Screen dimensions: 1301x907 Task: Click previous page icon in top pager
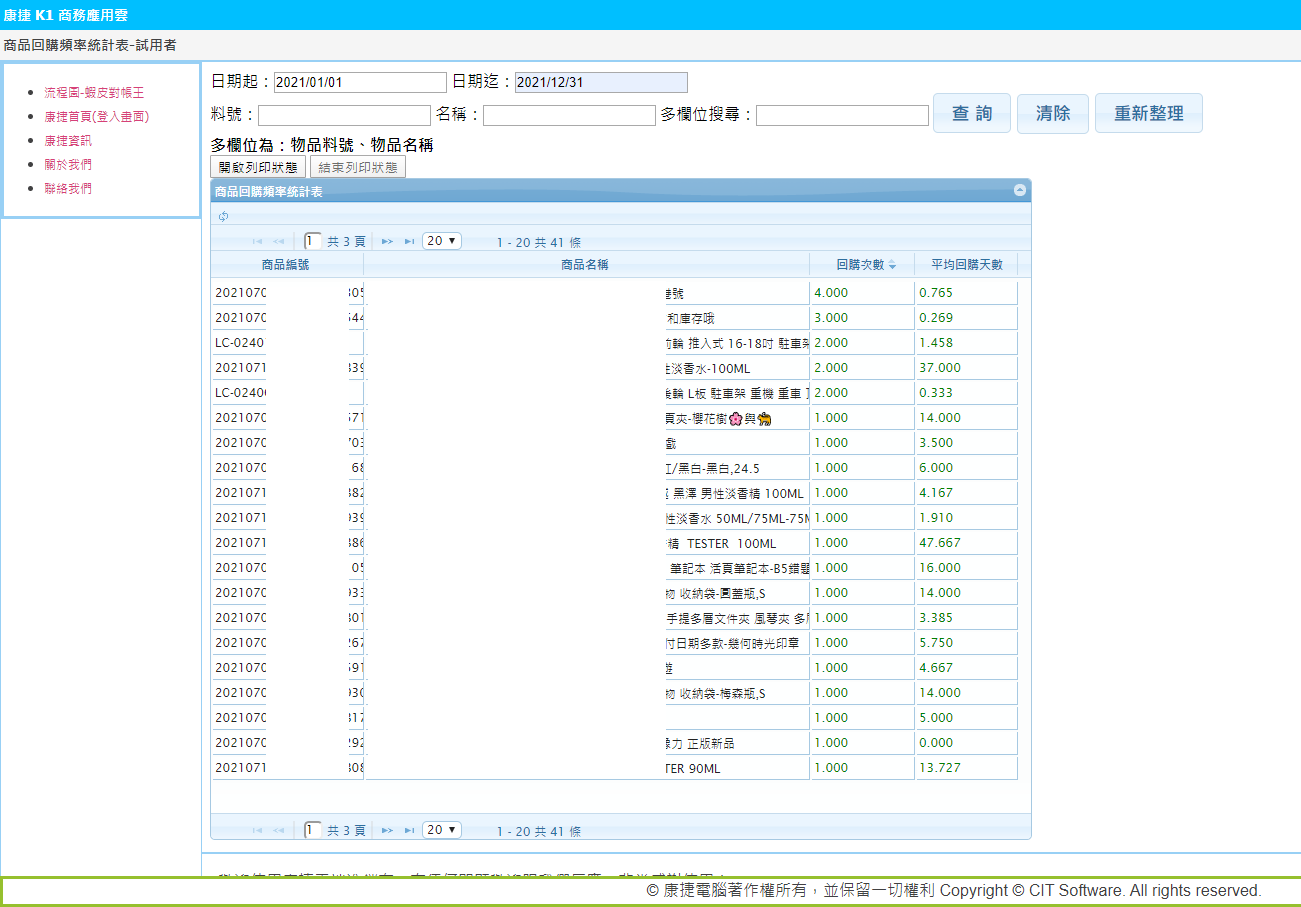278,241
